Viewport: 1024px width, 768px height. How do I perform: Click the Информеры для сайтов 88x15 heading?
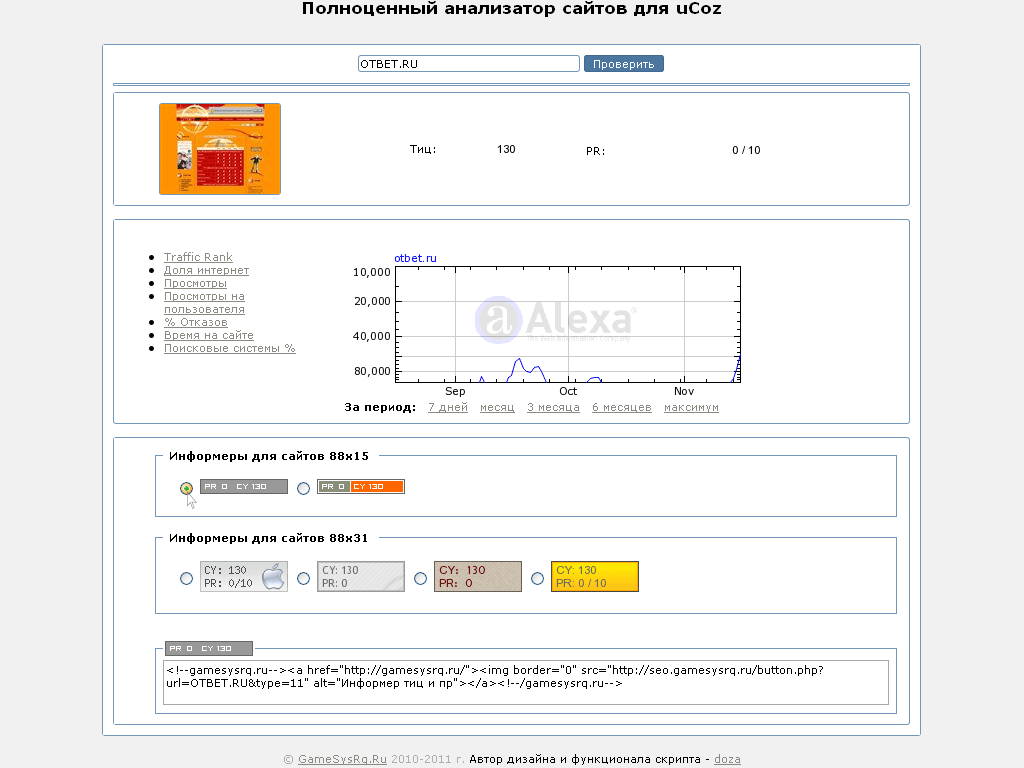[x=268, y=456]
